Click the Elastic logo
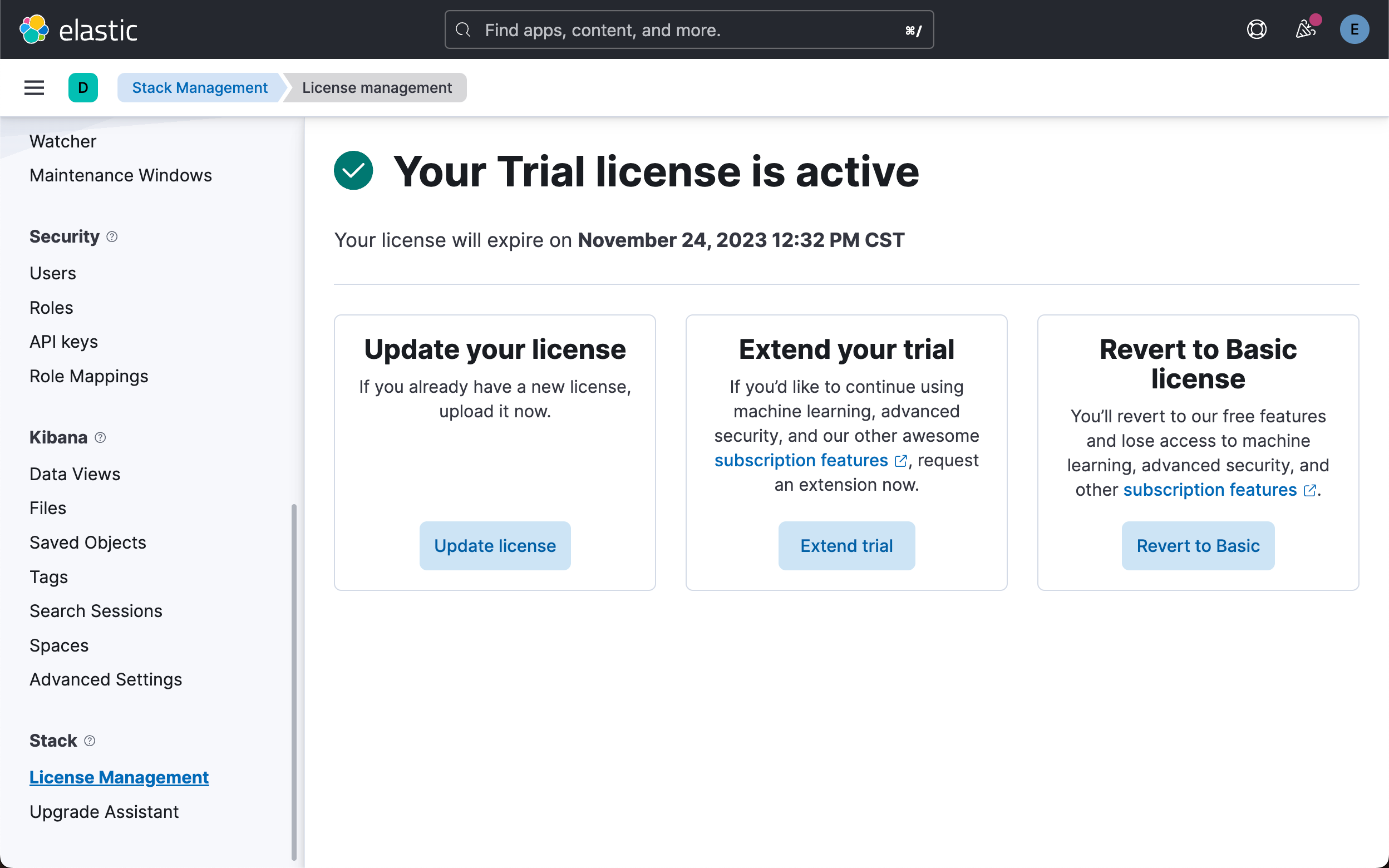1389x868 pixels. 78,29
